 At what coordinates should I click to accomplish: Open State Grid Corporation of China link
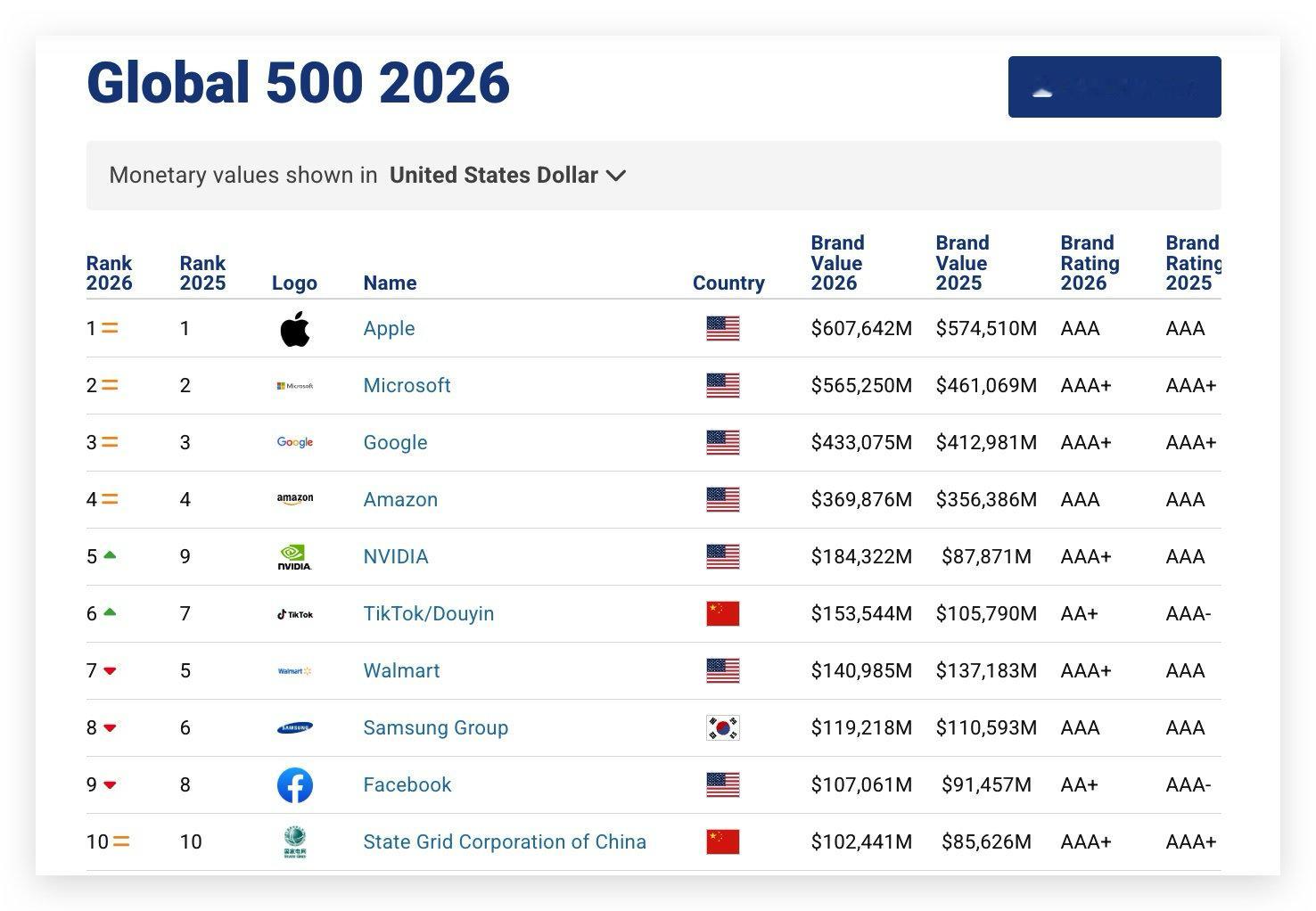[505, 842]
